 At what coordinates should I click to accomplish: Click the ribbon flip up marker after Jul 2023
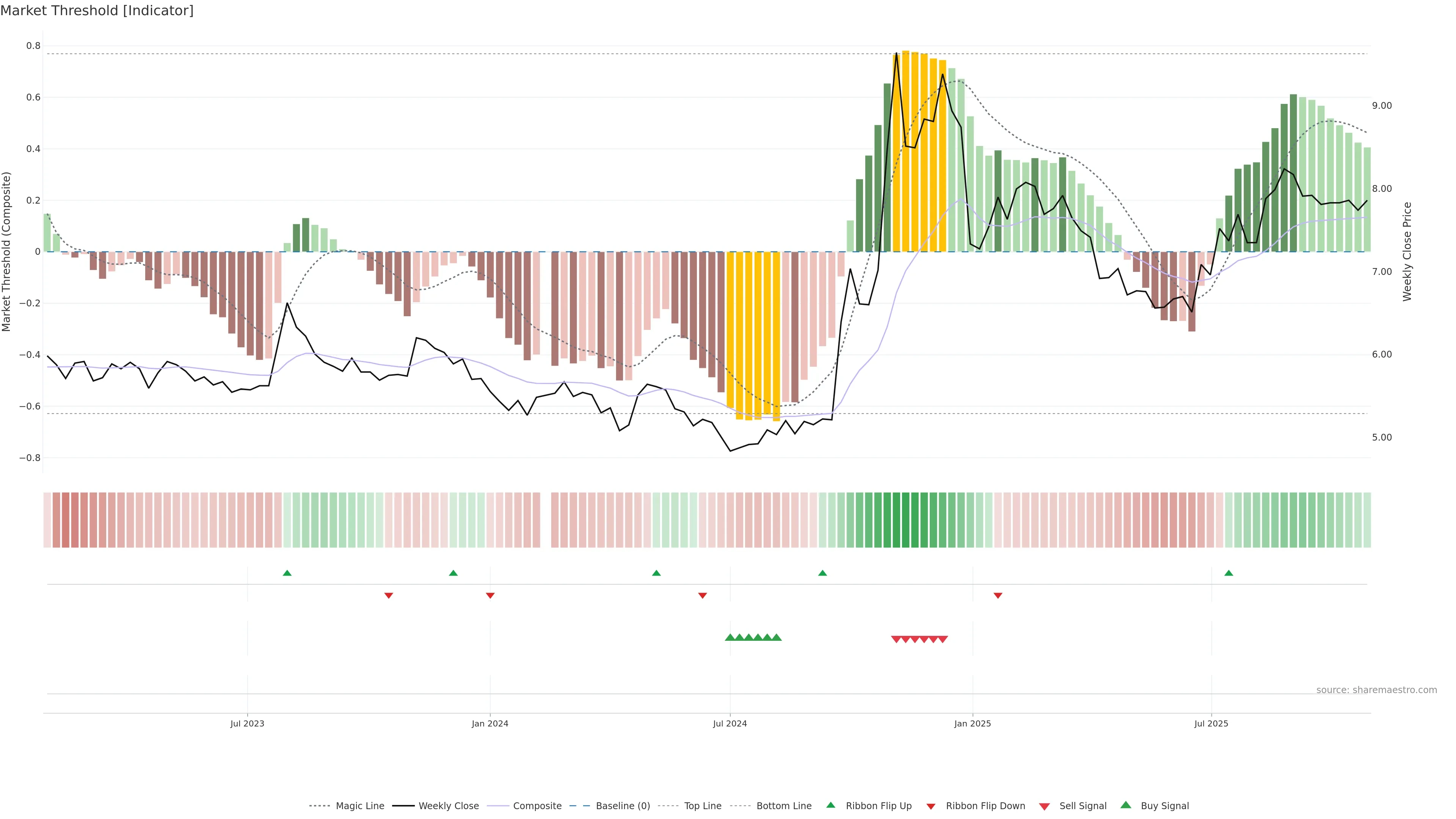point(287,573)
